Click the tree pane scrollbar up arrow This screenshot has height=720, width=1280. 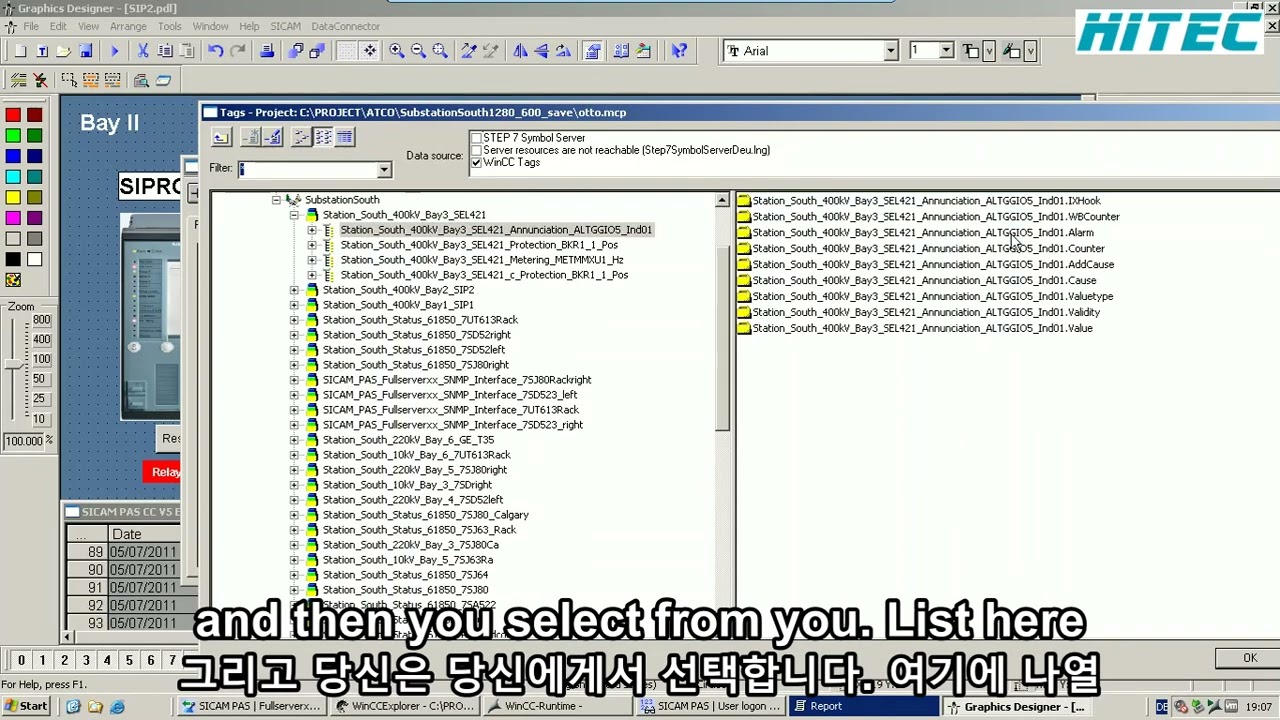(x=722, y=201)
